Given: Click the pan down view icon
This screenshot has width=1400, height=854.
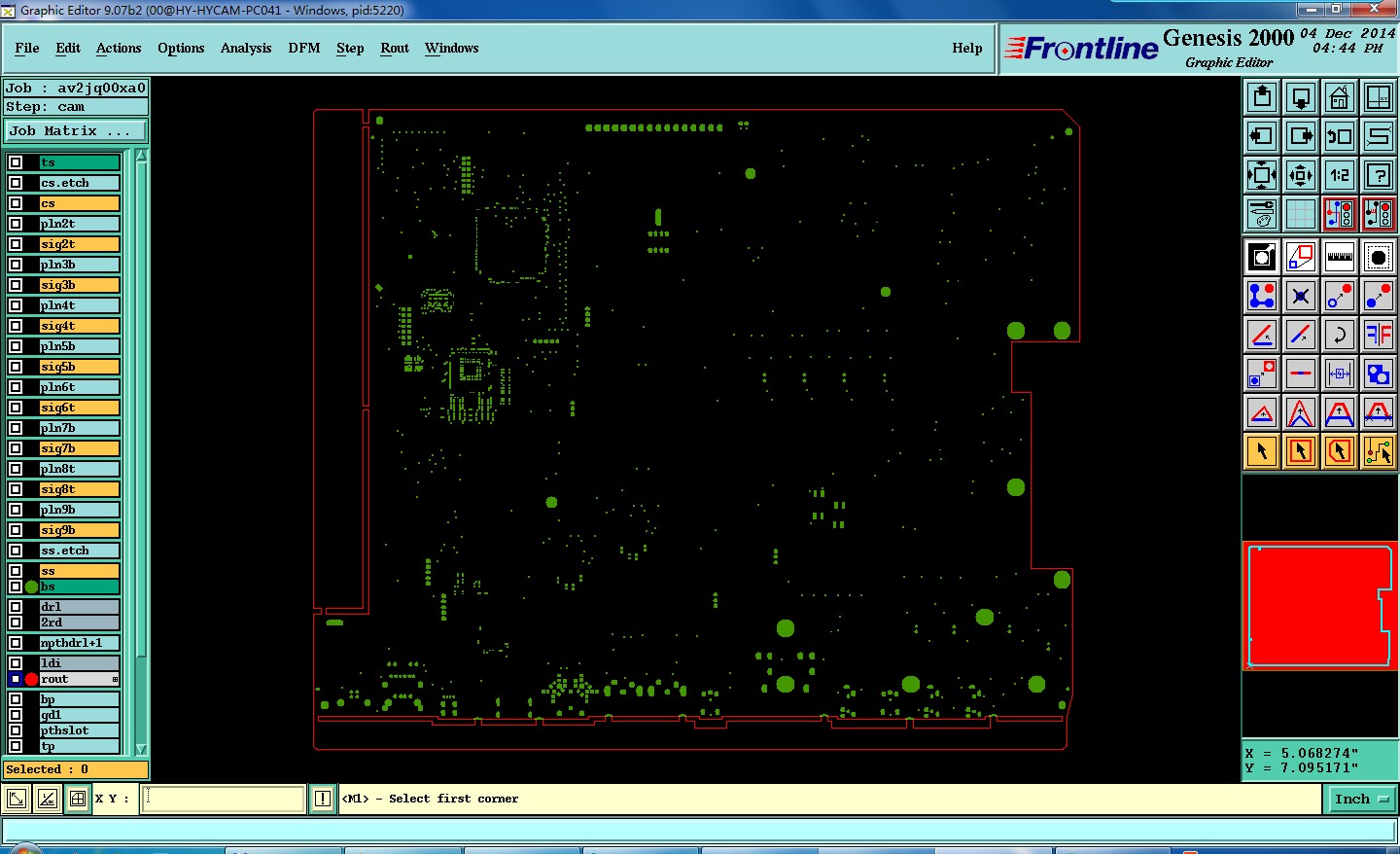Looking at the screenshot, I should pyautogui.click(x=1301, y=97).
